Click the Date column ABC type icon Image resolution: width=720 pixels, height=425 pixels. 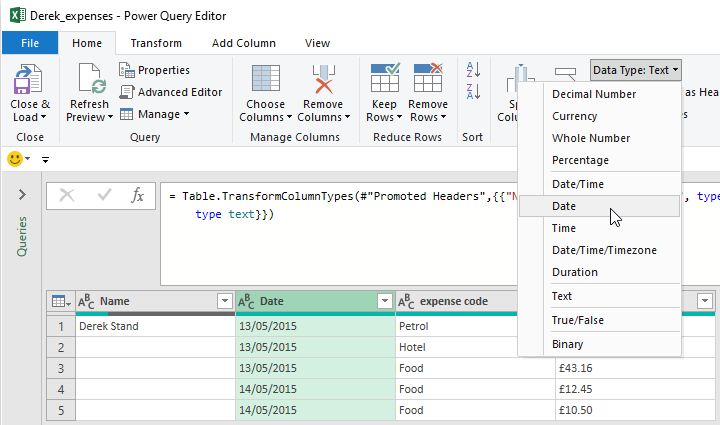(x=246, y=302)
